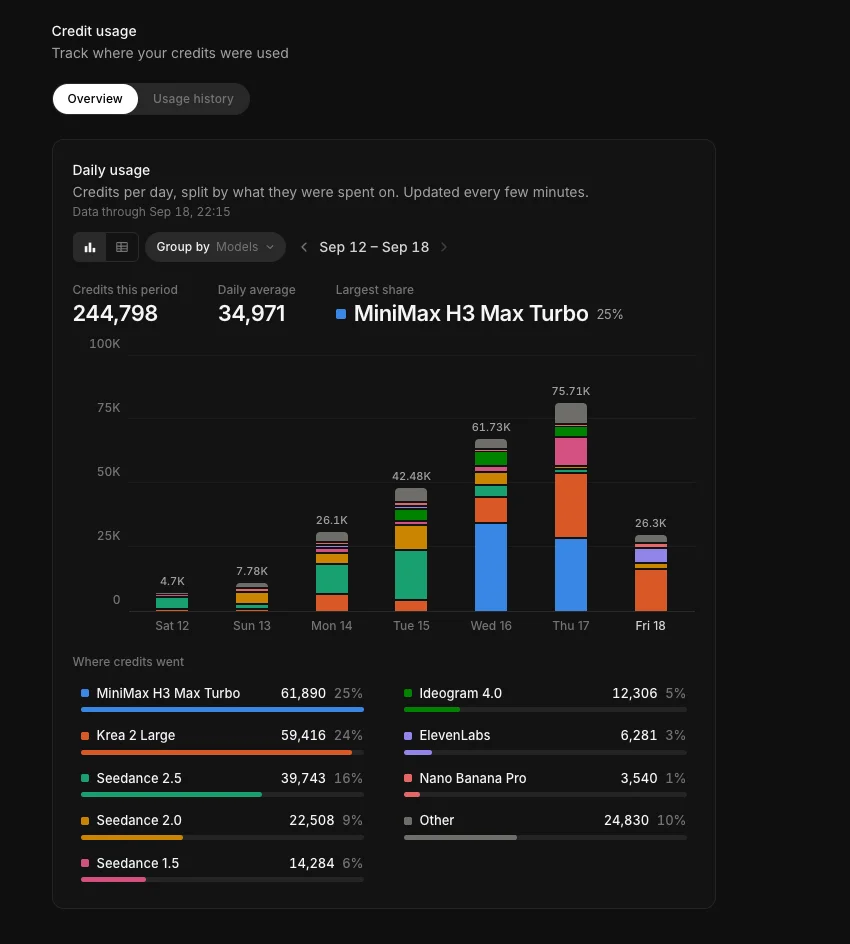Click the 14,284 credits value

(x=312, y=863)
